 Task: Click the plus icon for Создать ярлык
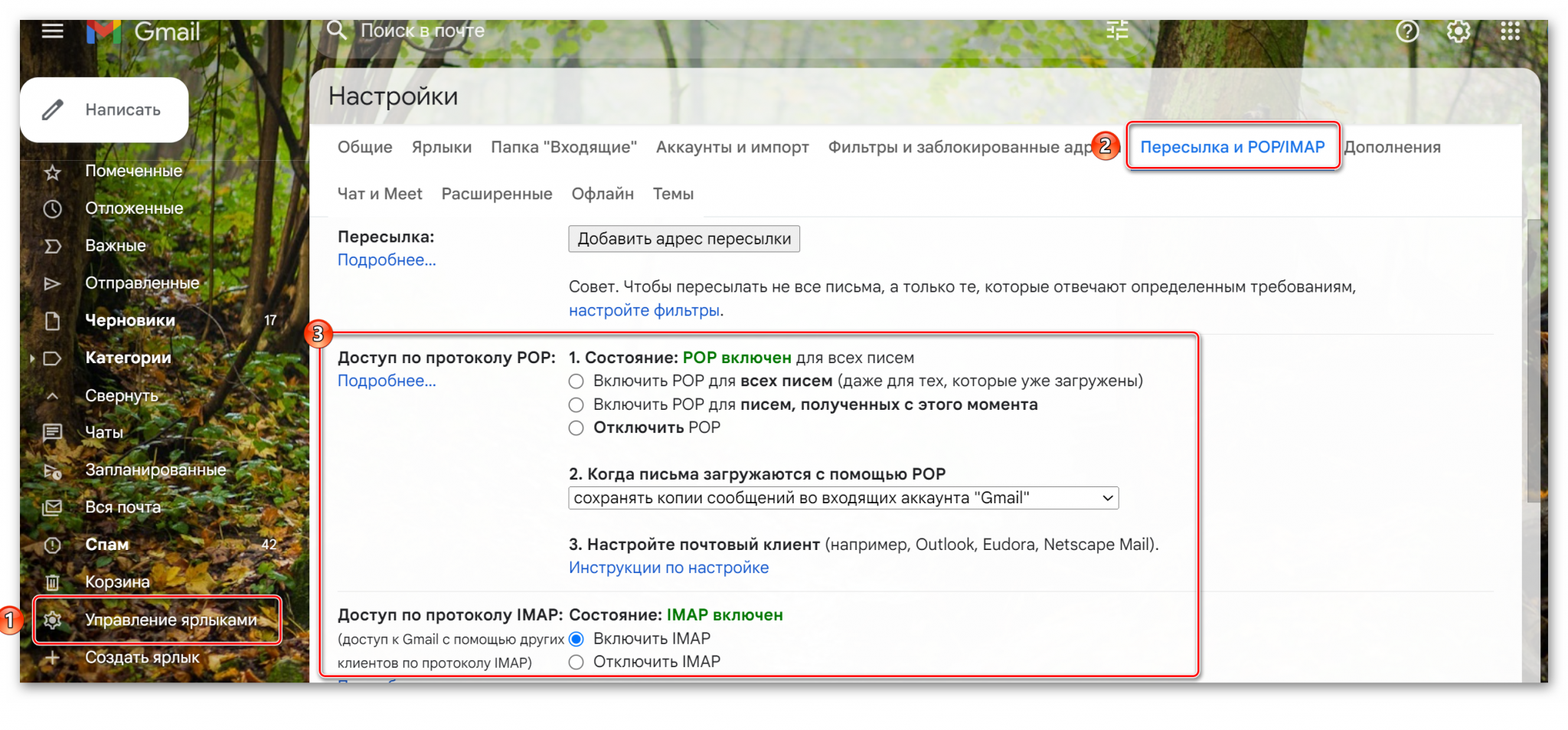pos(52,657)
